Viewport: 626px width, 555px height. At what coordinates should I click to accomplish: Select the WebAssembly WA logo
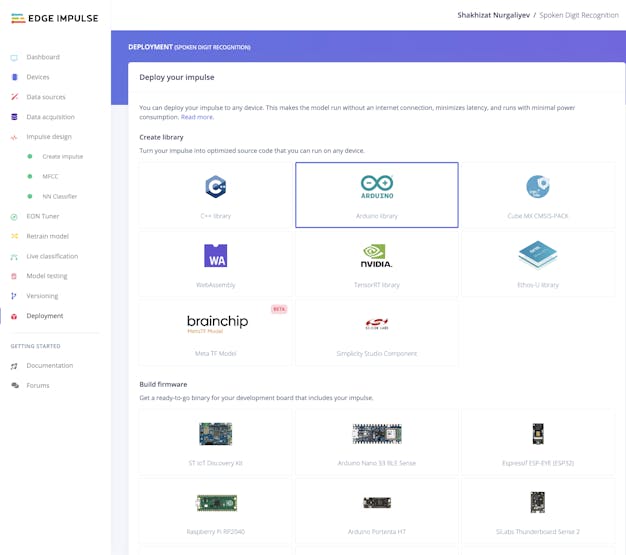216,256
